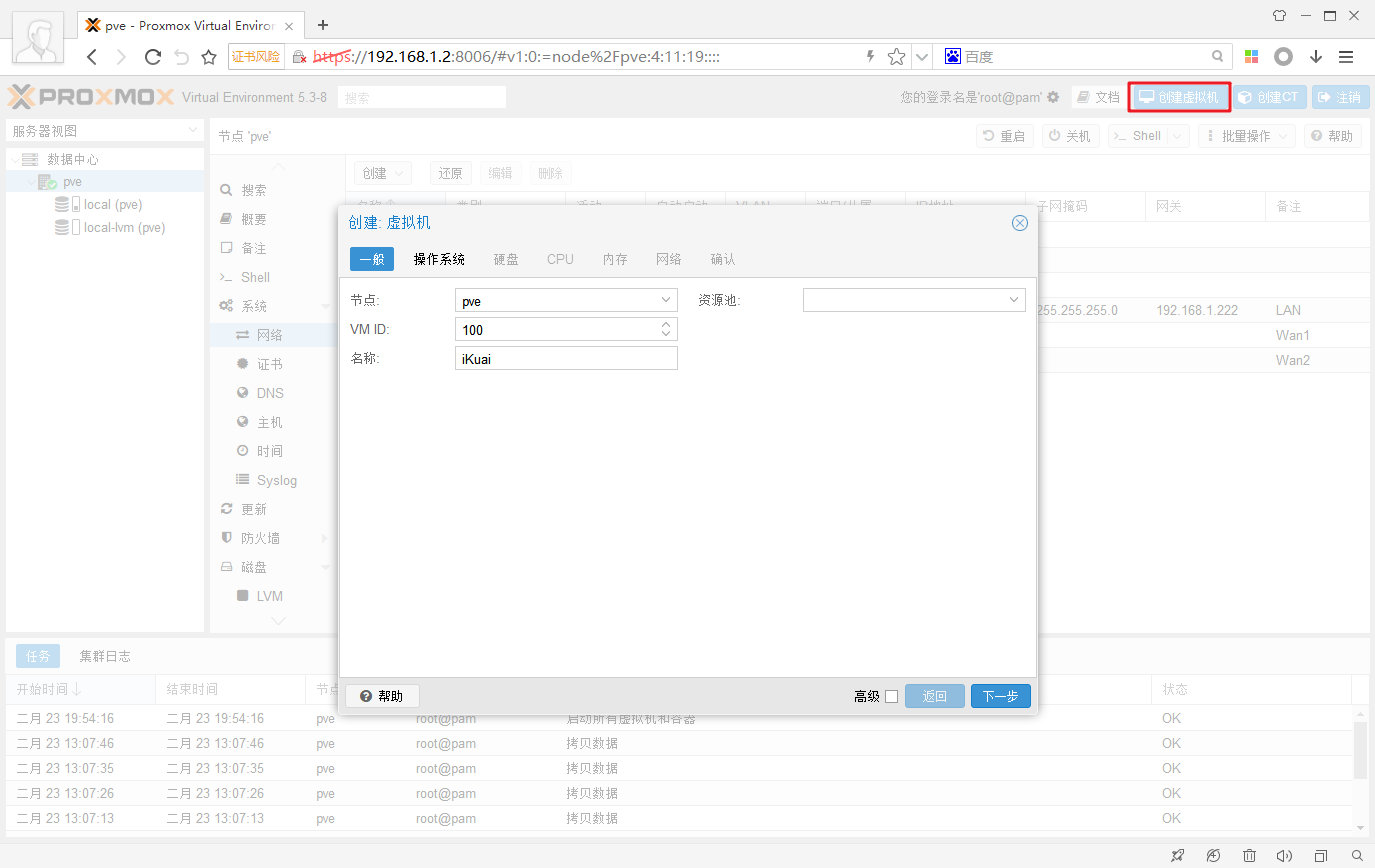This screenshot has width=1375, height=868.
Task: Open 时间 time settings in side menu
Action: 271,451
